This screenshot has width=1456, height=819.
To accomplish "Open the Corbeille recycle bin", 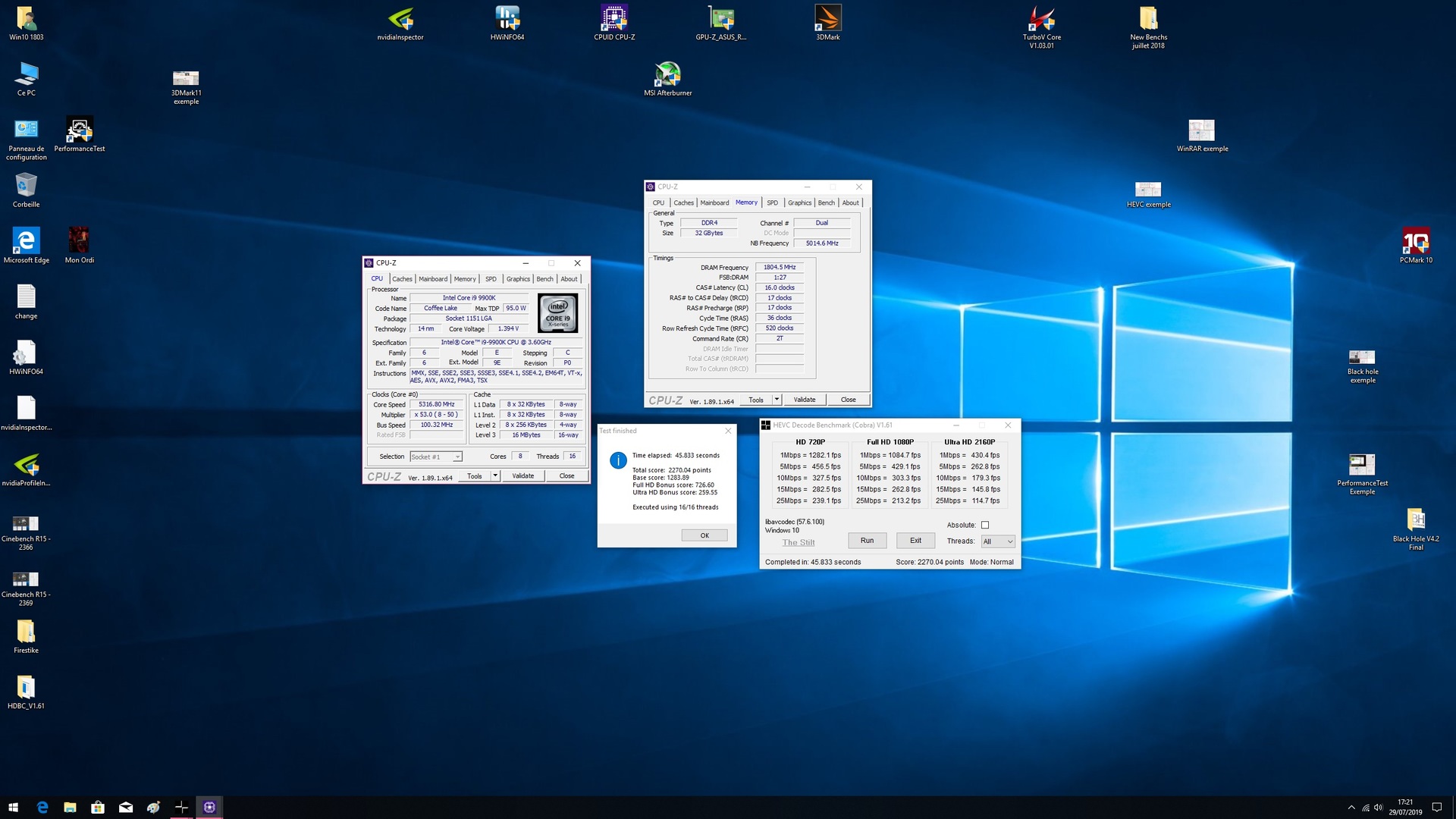I will click(26, 190).
